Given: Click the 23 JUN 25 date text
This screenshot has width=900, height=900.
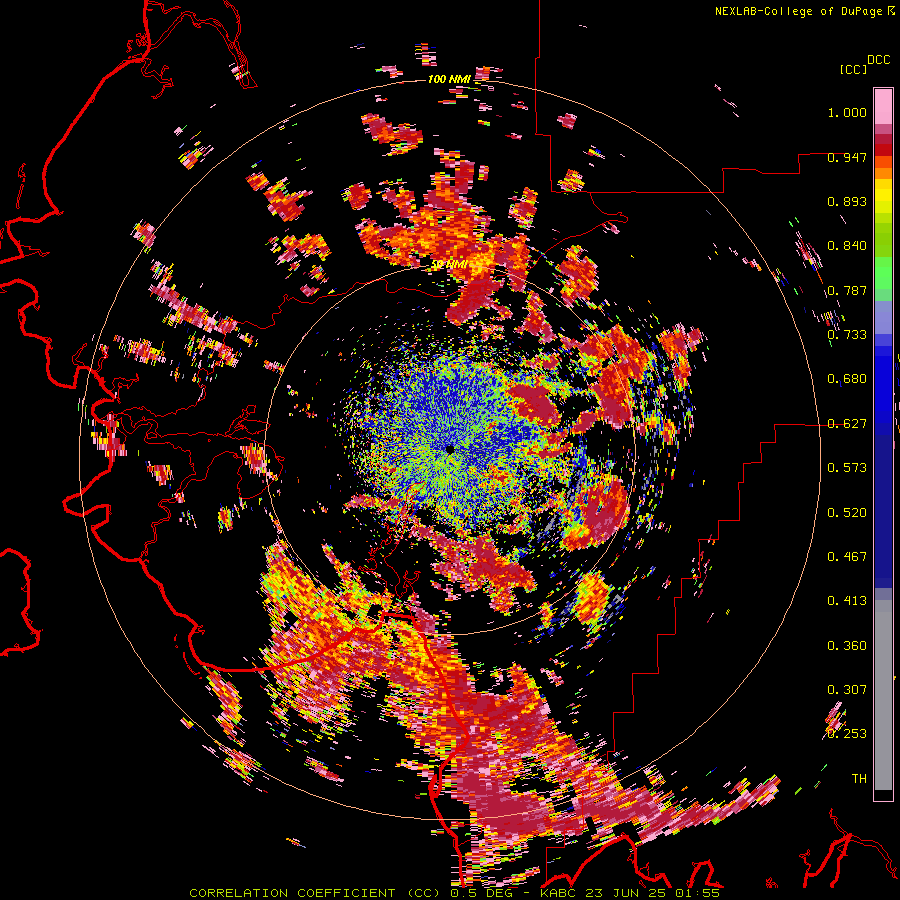Looking at the screenshot, I should (628, 893).
